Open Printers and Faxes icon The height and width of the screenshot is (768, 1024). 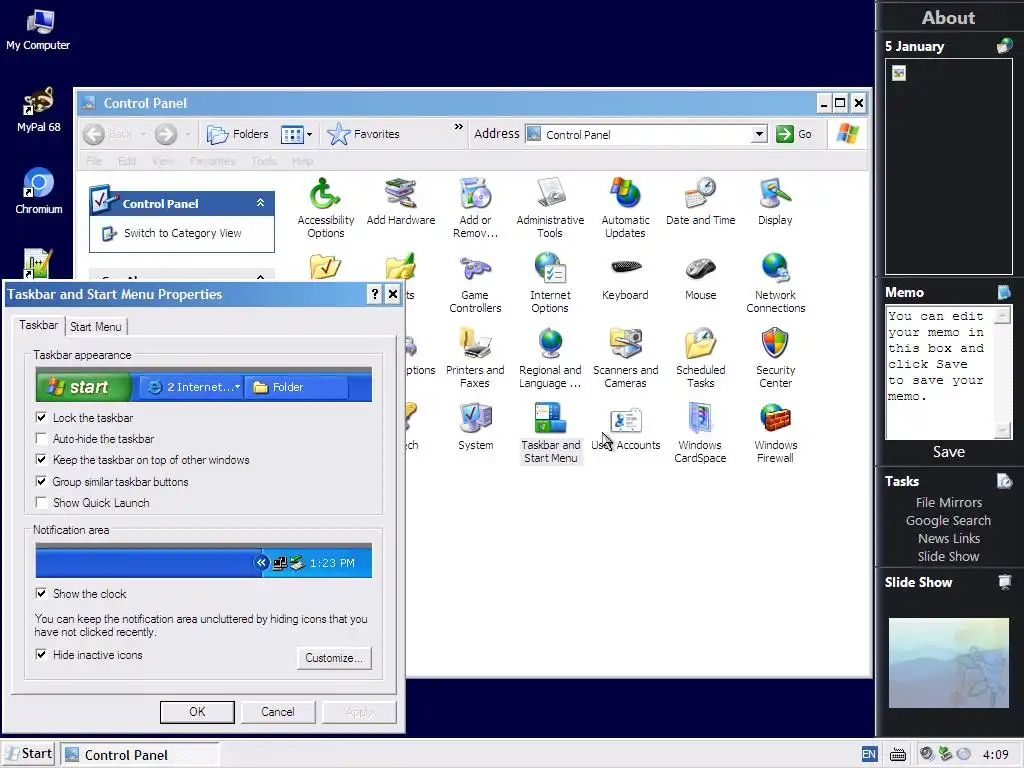tap(475, 358)
